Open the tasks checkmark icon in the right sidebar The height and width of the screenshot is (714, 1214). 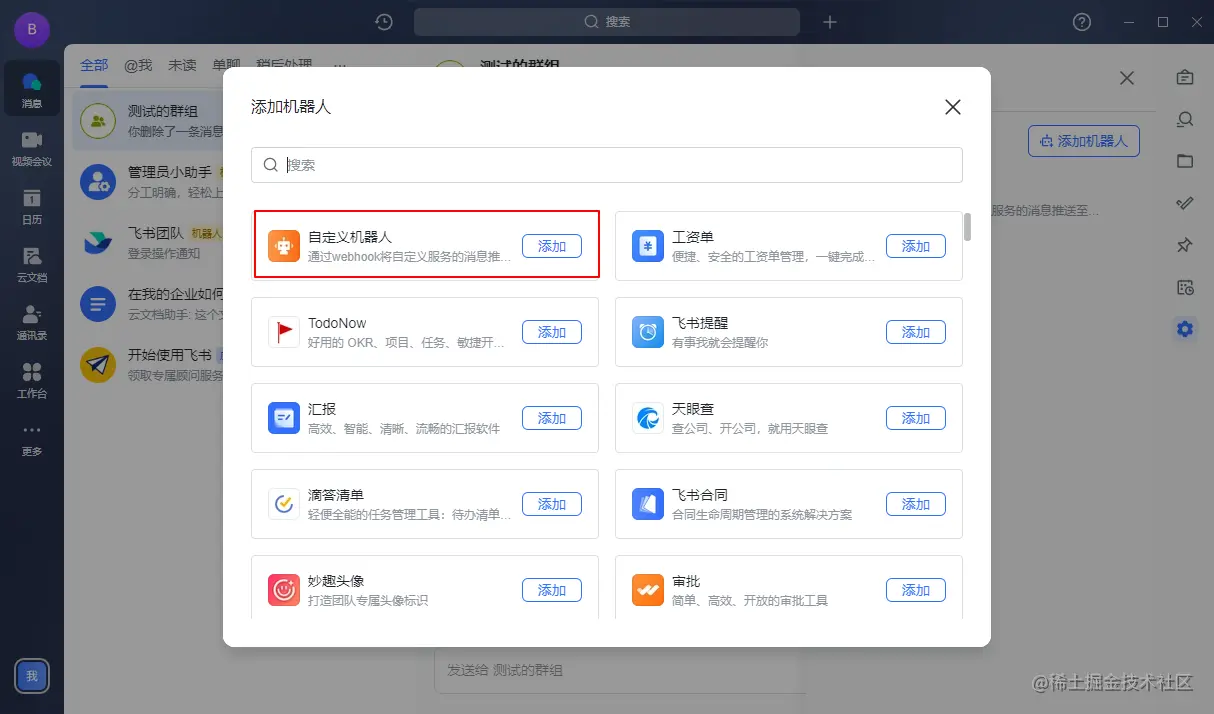click(x=1185, y=203)
